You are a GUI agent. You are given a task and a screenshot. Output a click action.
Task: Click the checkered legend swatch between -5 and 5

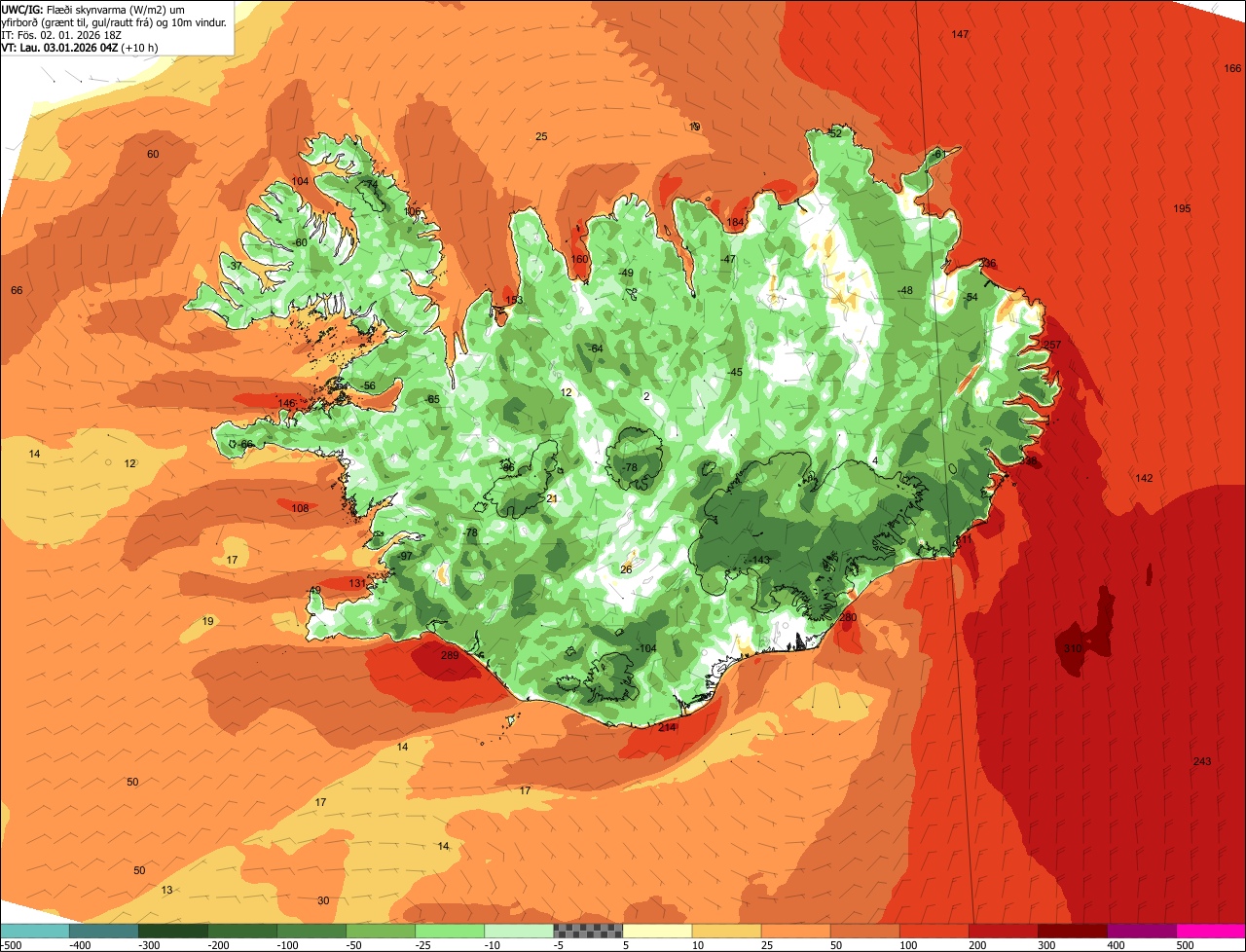point(588,931)
